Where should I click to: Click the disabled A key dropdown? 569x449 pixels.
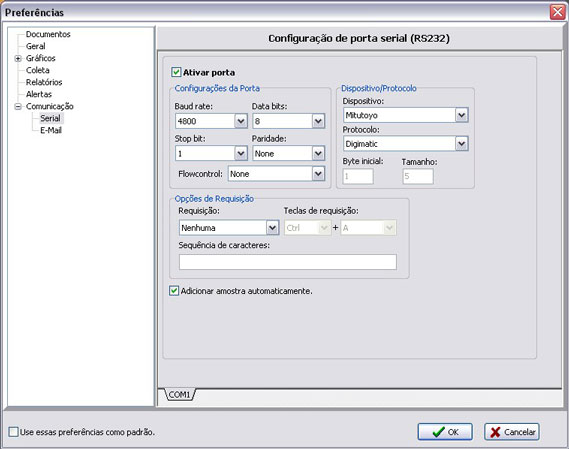pyautogui.click(x=369, y=228)
